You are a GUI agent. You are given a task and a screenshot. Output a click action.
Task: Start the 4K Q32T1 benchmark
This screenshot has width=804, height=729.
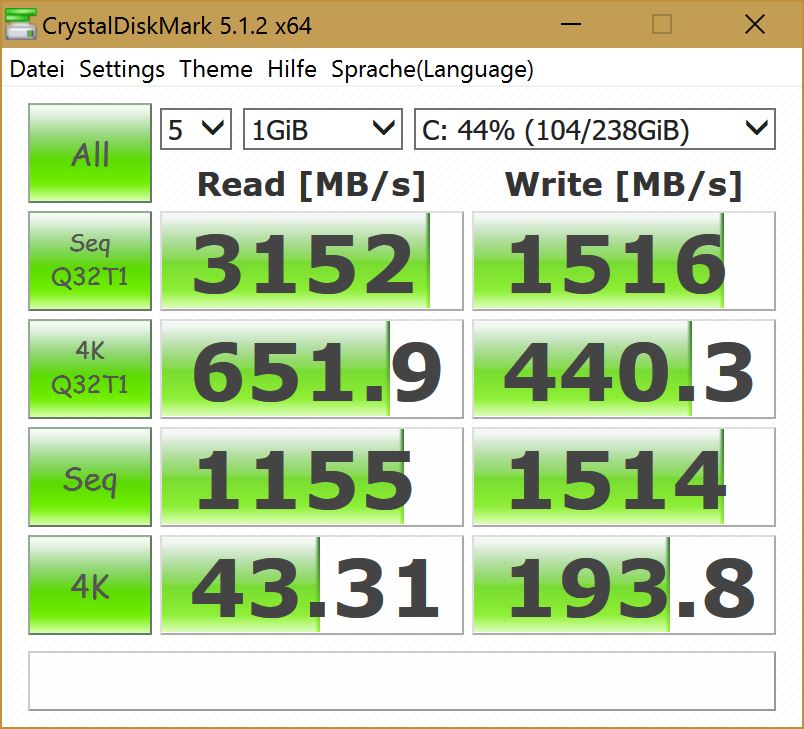coord(90,369)
